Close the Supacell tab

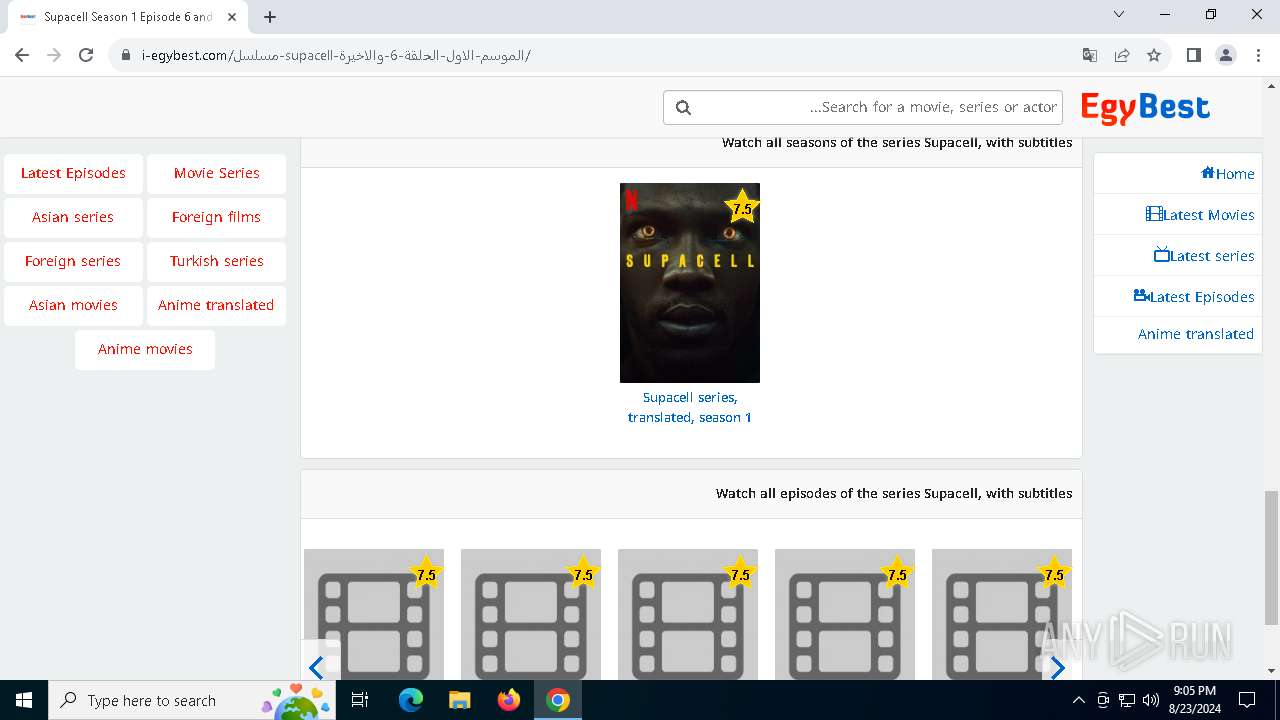(x=232, y=17)
